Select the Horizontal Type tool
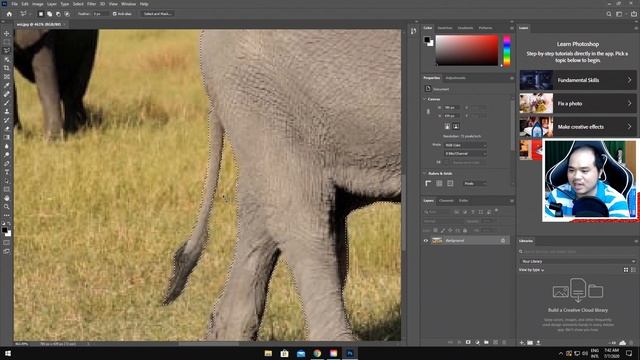Image resolution: width=640 pixels, height=360 pixels. [x=7, y=172]
